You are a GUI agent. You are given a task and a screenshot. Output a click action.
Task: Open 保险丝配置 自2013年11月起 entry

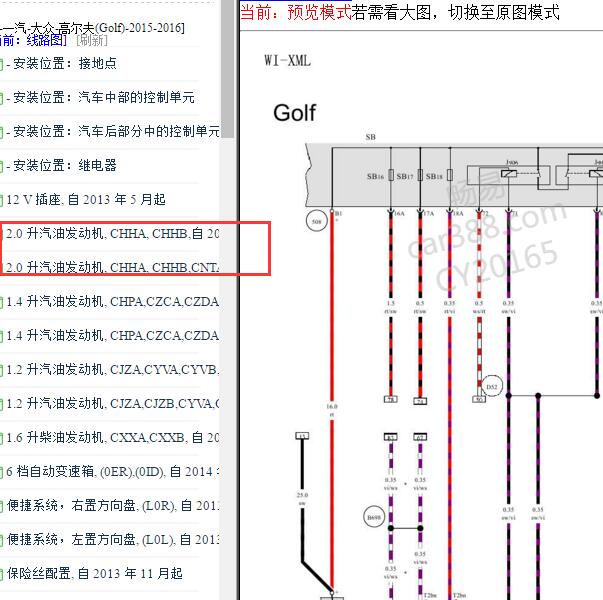coord(94,573)
